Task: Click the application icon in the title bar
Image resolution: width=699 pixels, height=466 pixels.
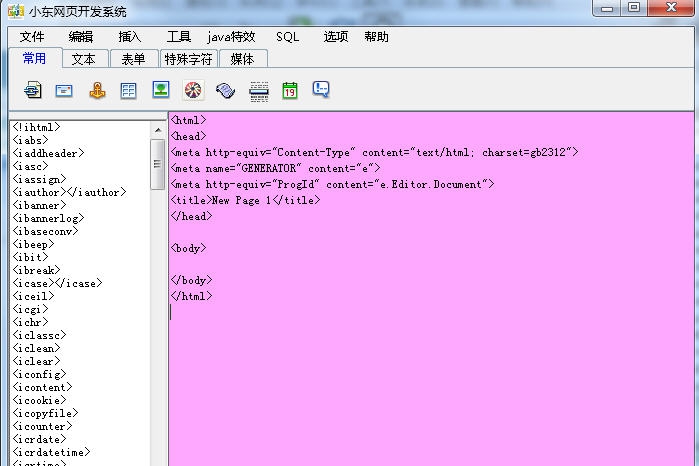Action: point(15,11)
